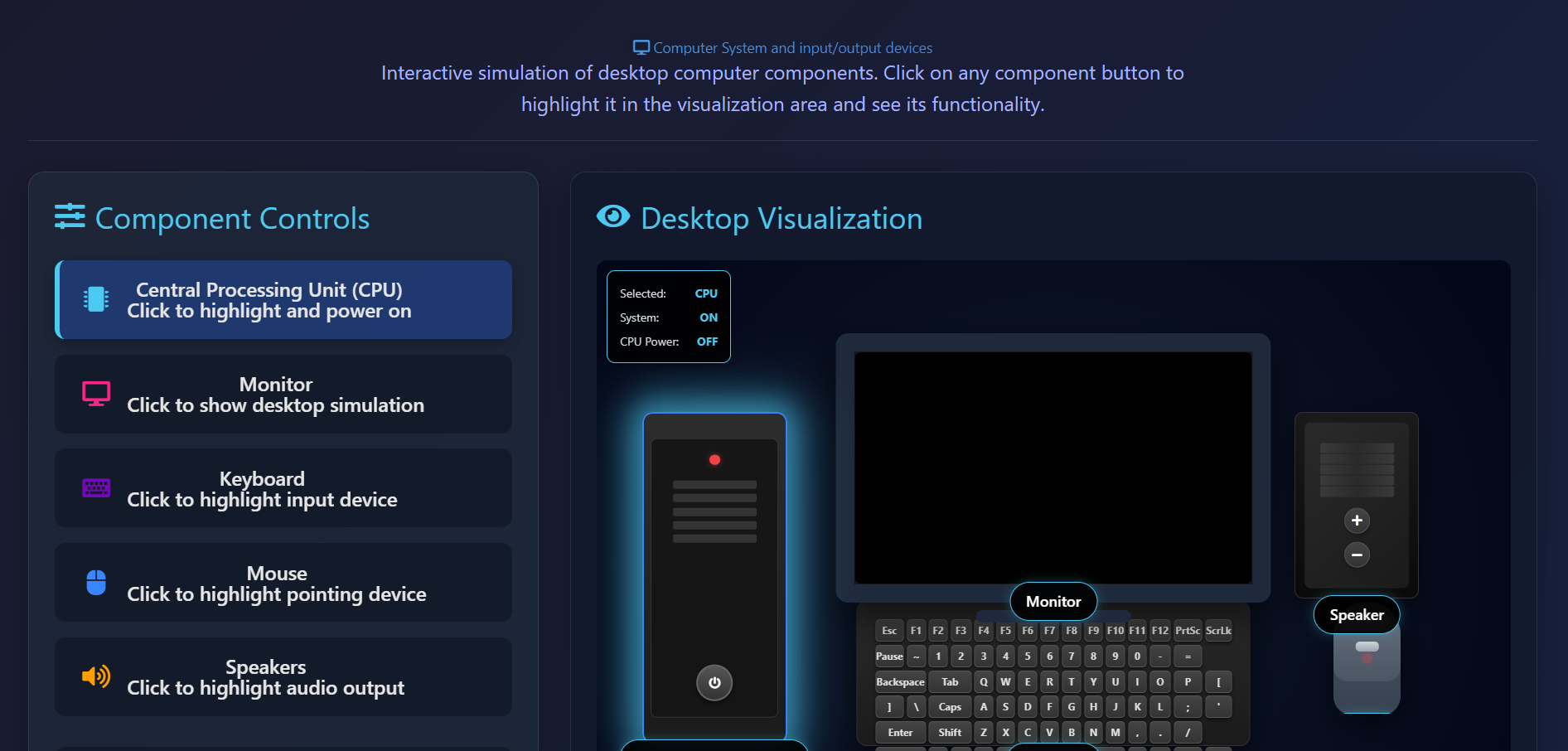Click the Backspace key on the virtual keyboard
1568x751 pixels.
[x=900, y=682]
